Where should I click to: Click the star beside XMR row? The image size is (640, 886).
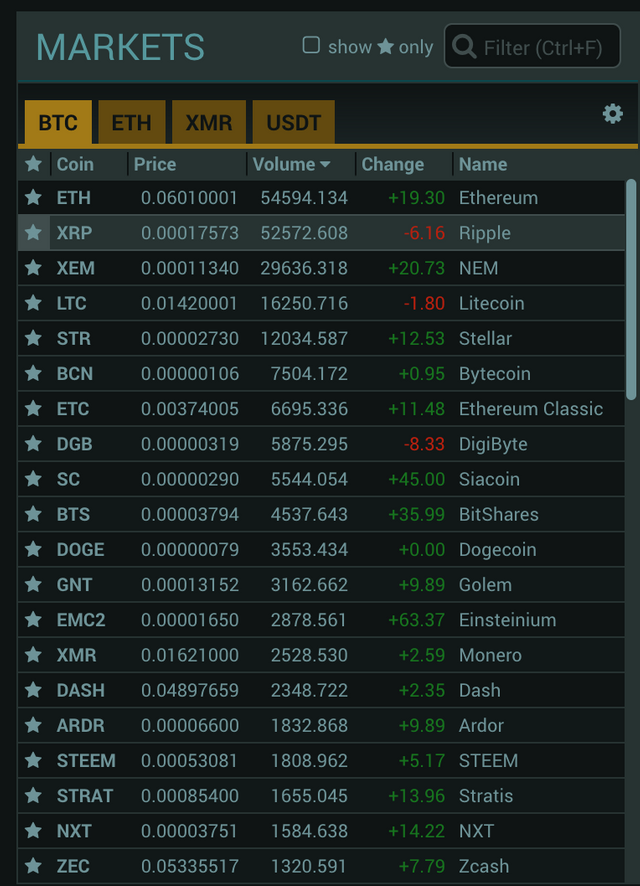(x=33, y=654)
